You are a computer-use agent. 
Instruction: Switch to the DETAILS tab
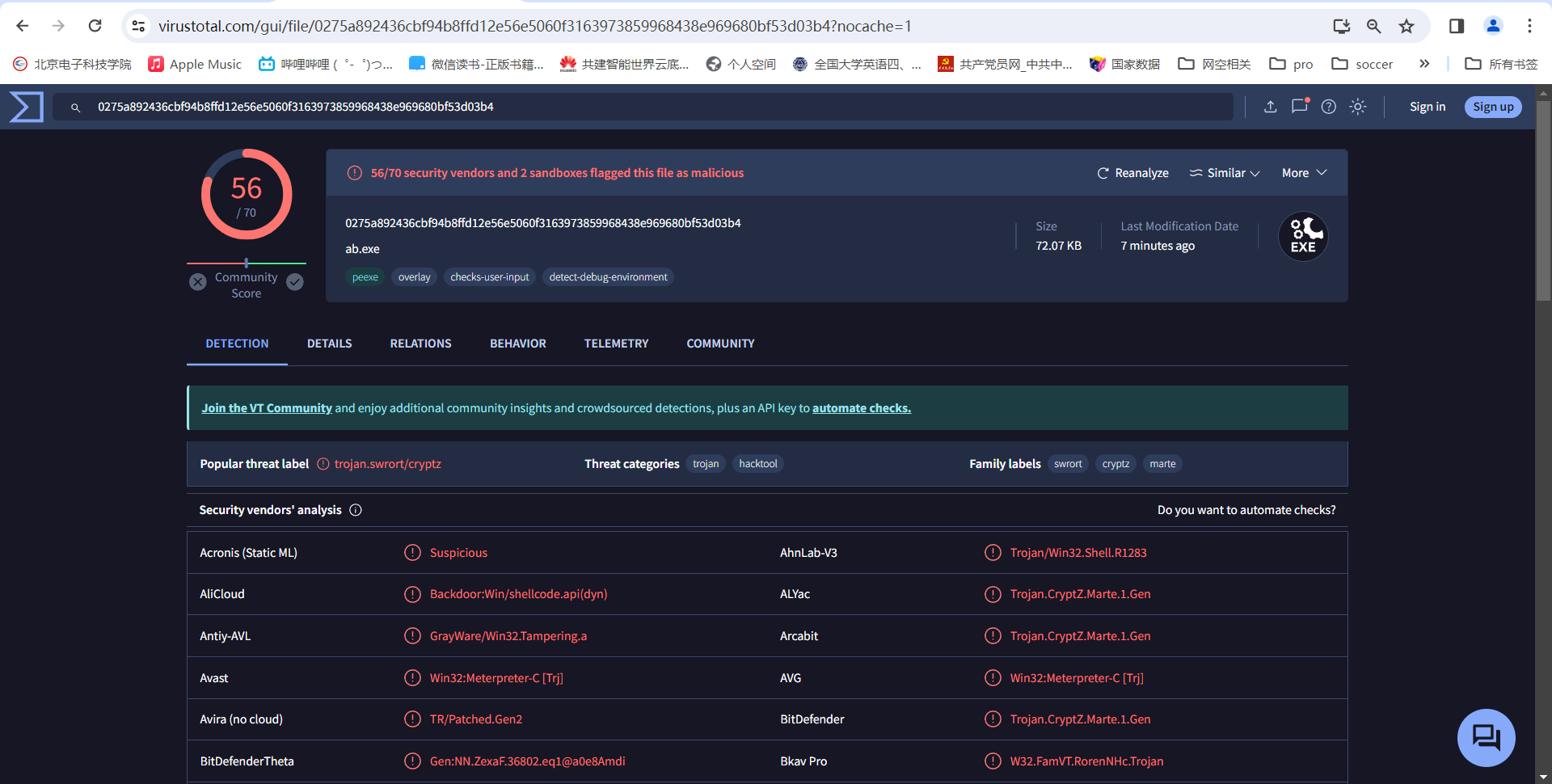[329, 344]
